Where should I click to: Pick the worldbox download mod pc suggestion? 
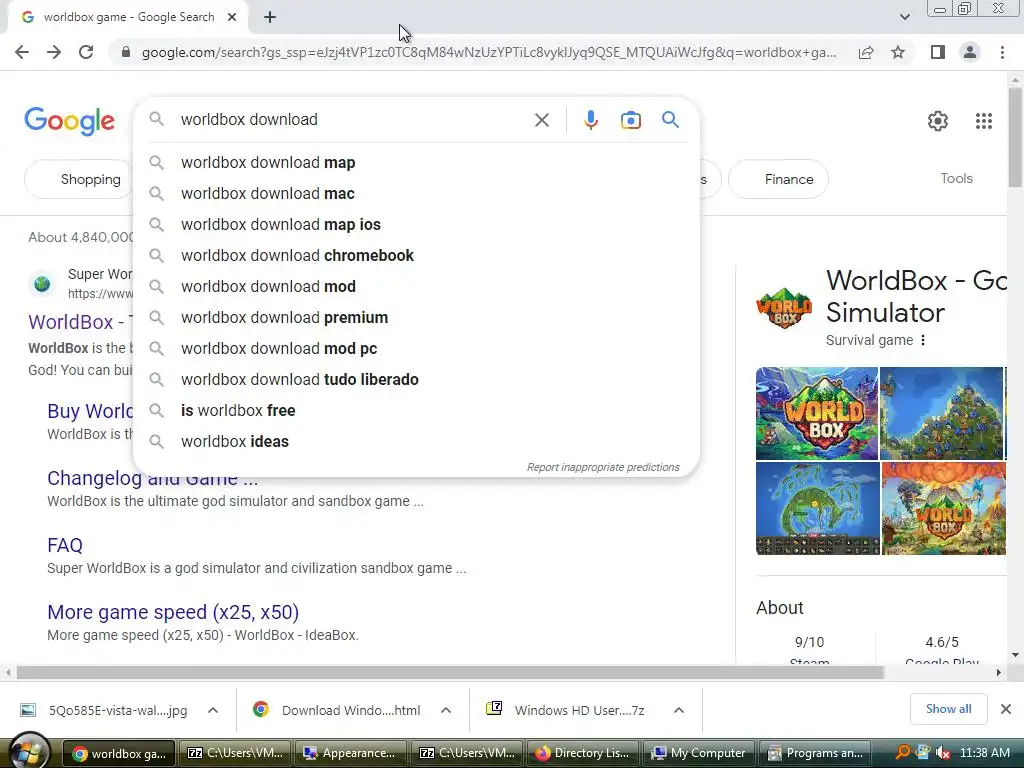coord(416,349)
